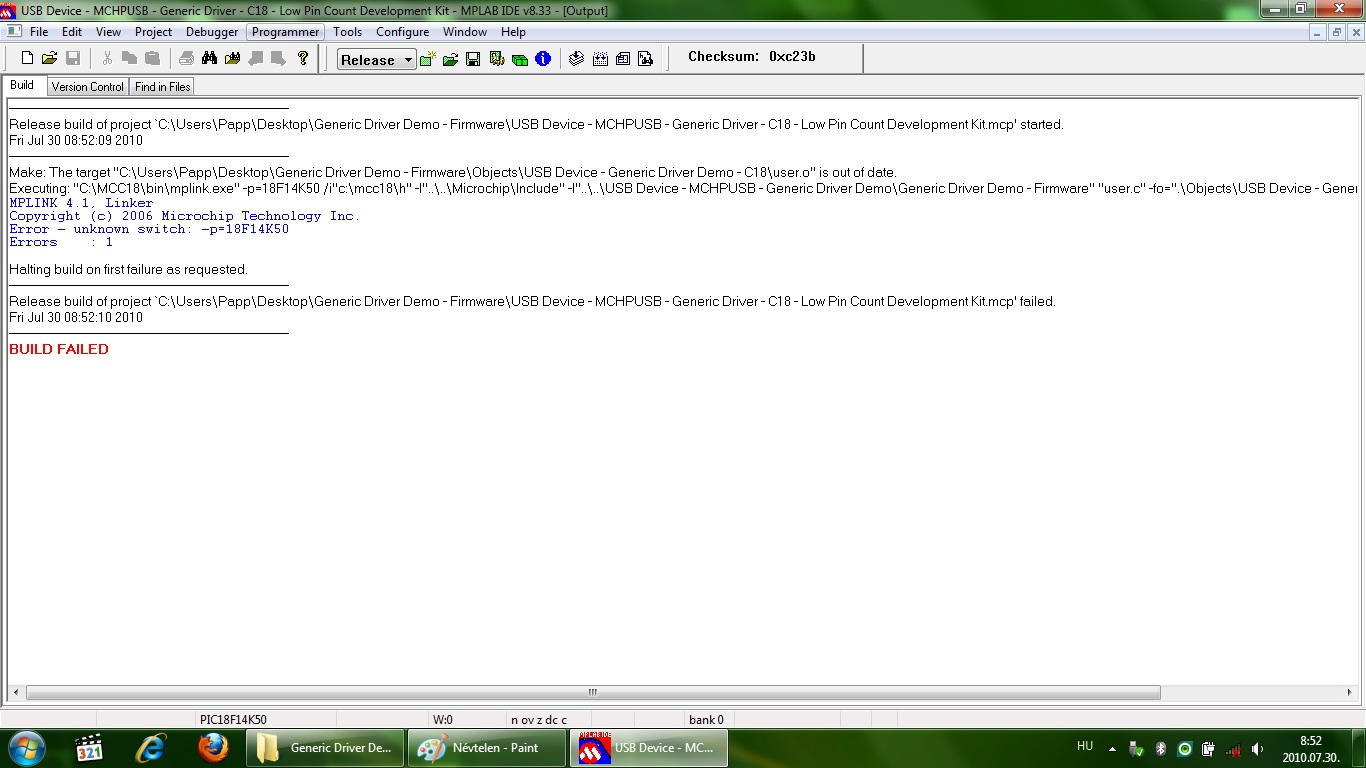Click the left arrow of the horizontal scrollbar

click(16, 692)
